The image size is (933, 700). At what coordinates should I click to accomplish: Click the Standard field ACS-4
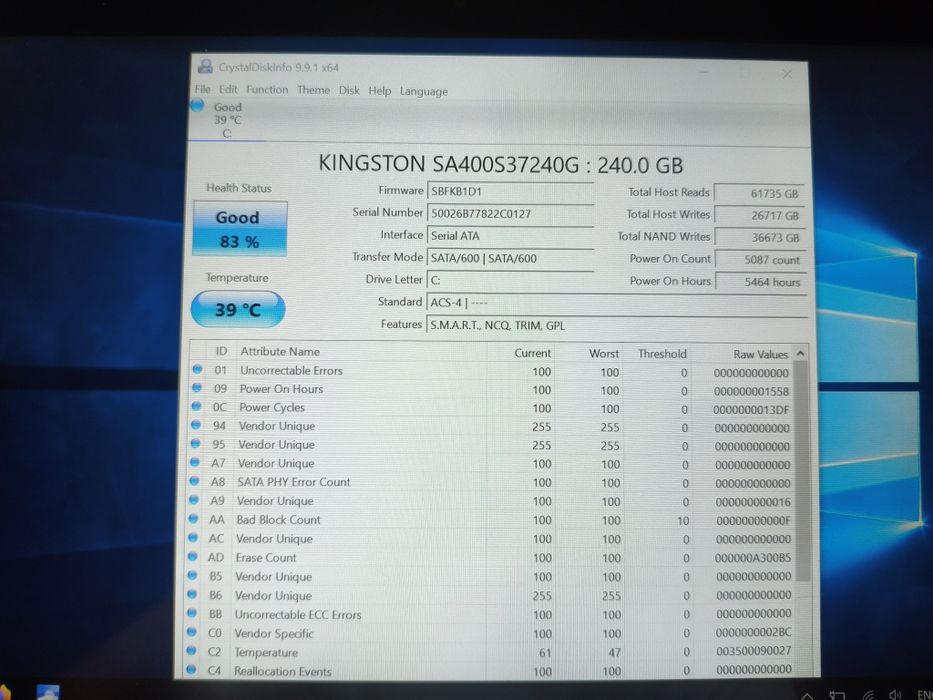(x=617, y=303)
